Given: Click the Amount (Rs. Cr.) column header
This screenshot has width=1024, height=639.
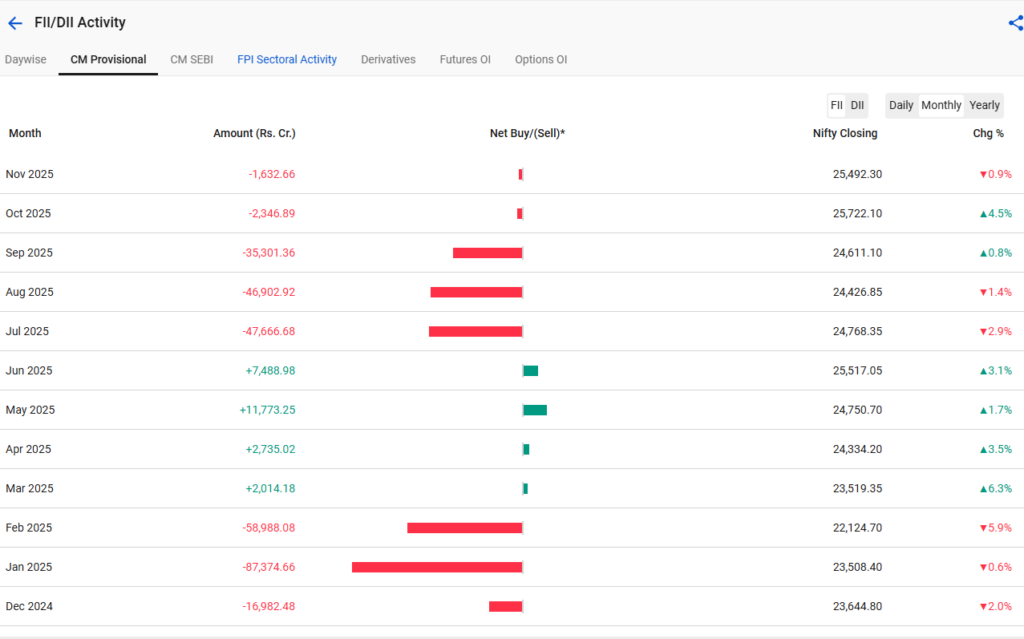Looking at the screenshot, I should click(x=254, y=133).
